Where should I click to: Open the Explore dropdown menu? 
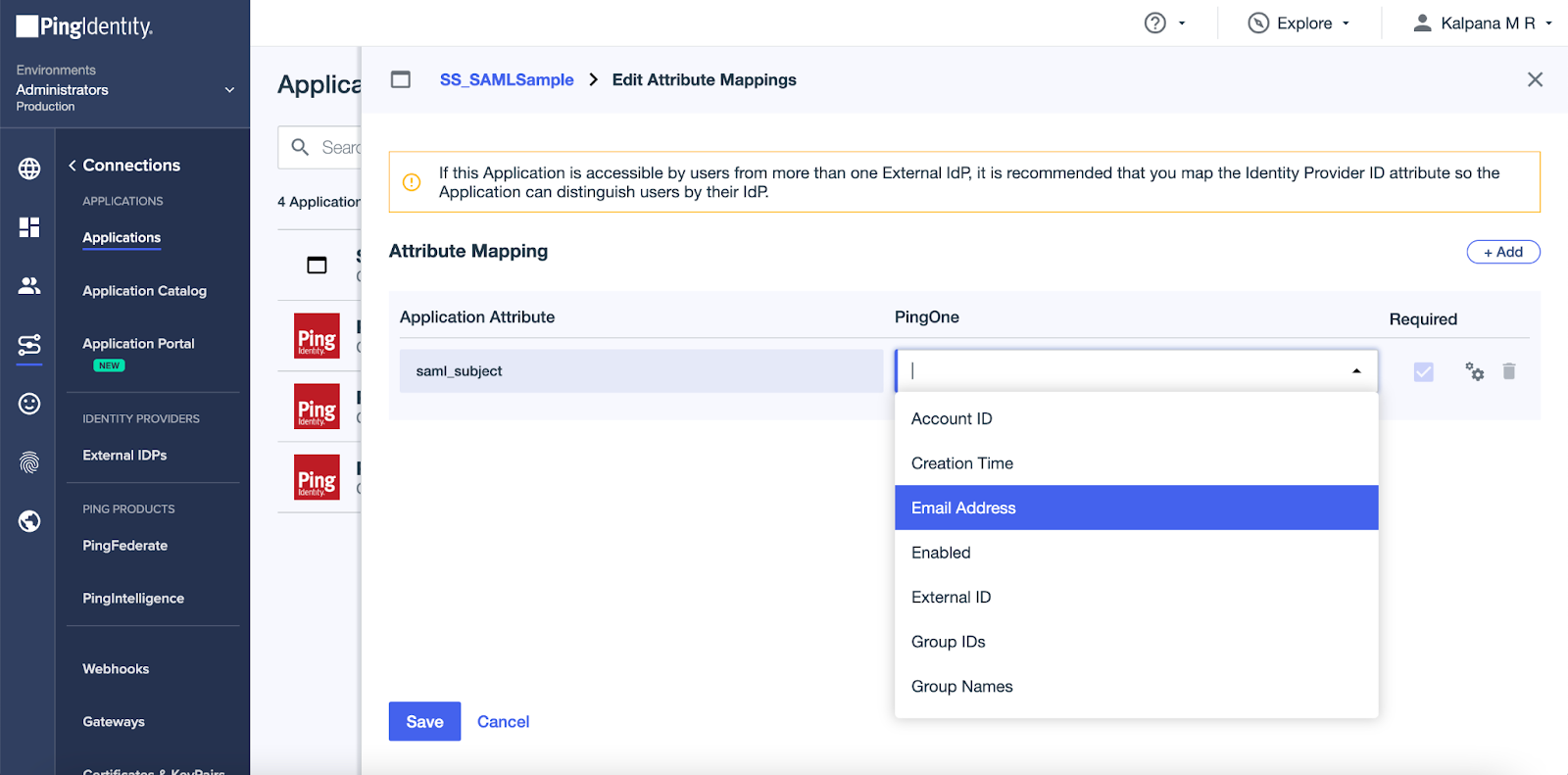(x=1299, y=24)
